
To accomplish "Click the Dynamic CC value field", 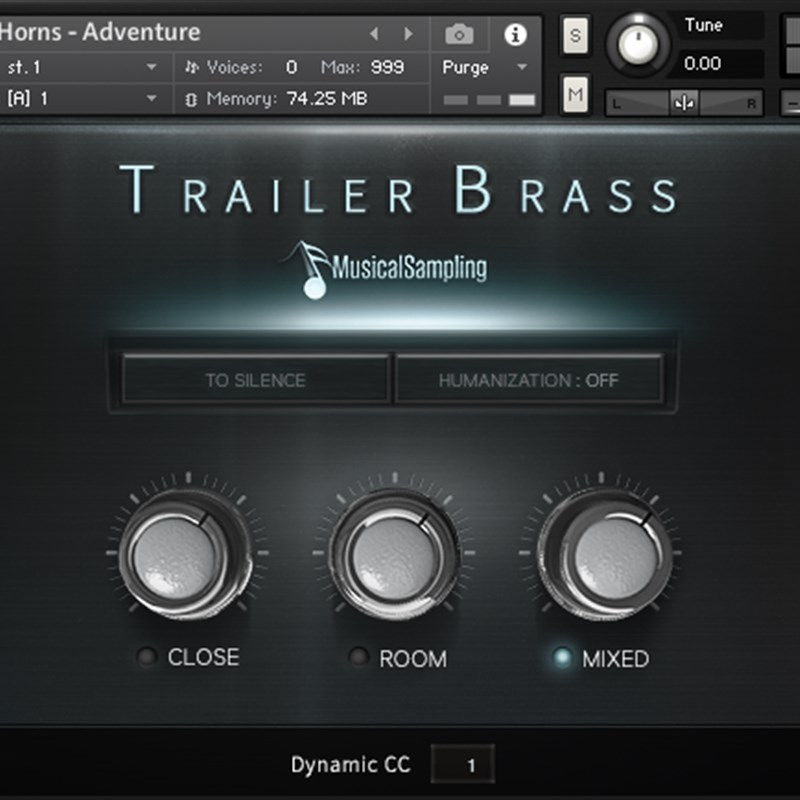I will click(x=462, y=764).
